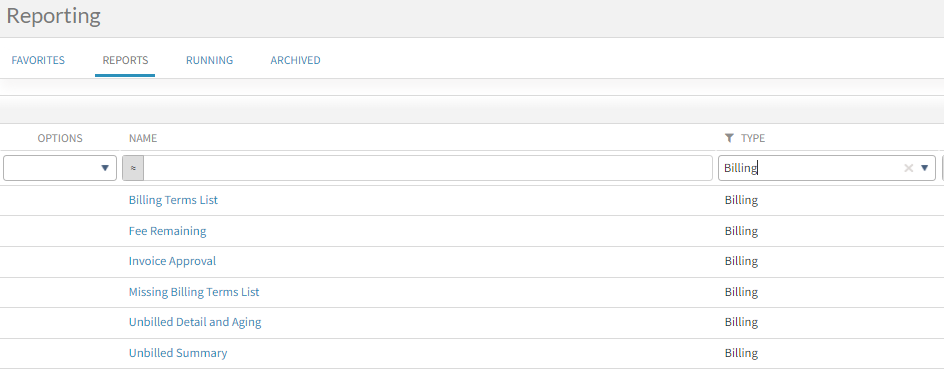The image size is (944, 371).
Task: Open the Archived tab
Action: tap(295, 60)
